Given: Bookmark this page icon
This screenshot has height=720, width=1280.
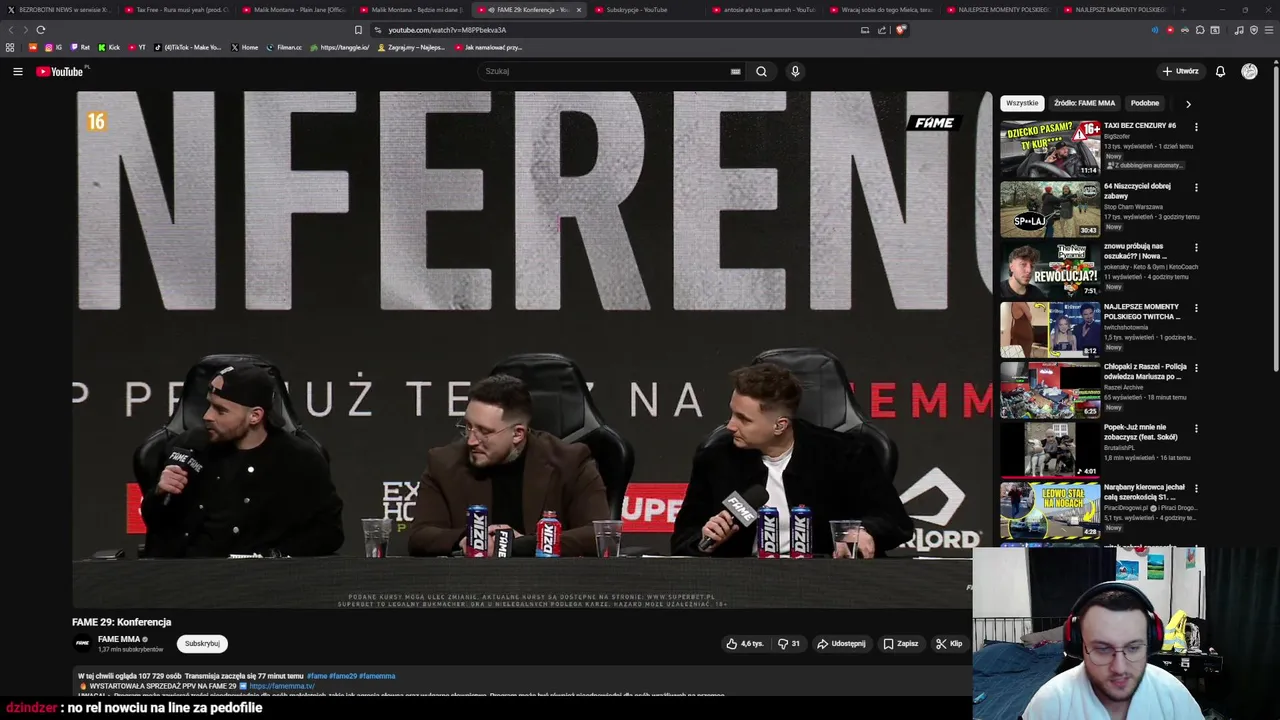Looking at the screenshot, I should pyautogui.click(x=358, y=30).
